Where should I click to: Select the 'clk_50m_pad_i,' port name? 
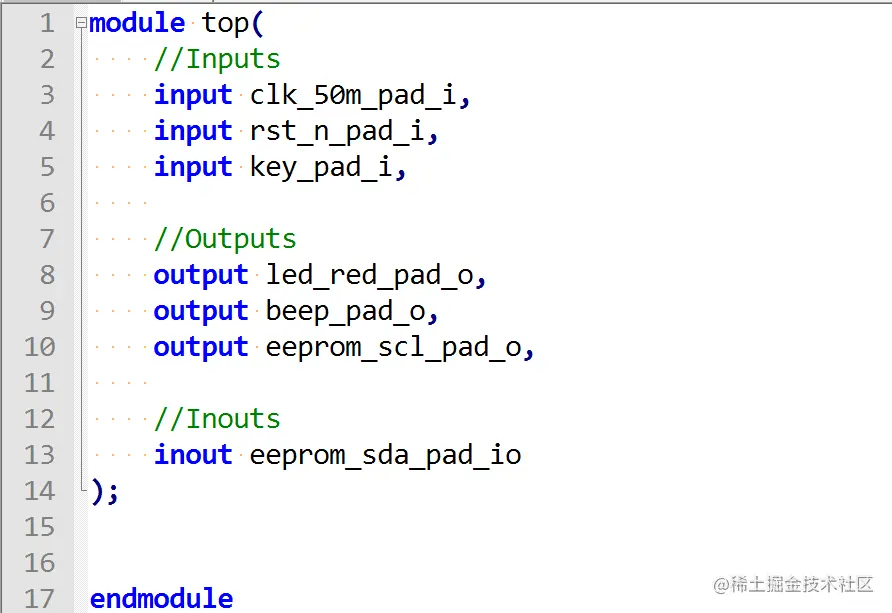(360, 96)
